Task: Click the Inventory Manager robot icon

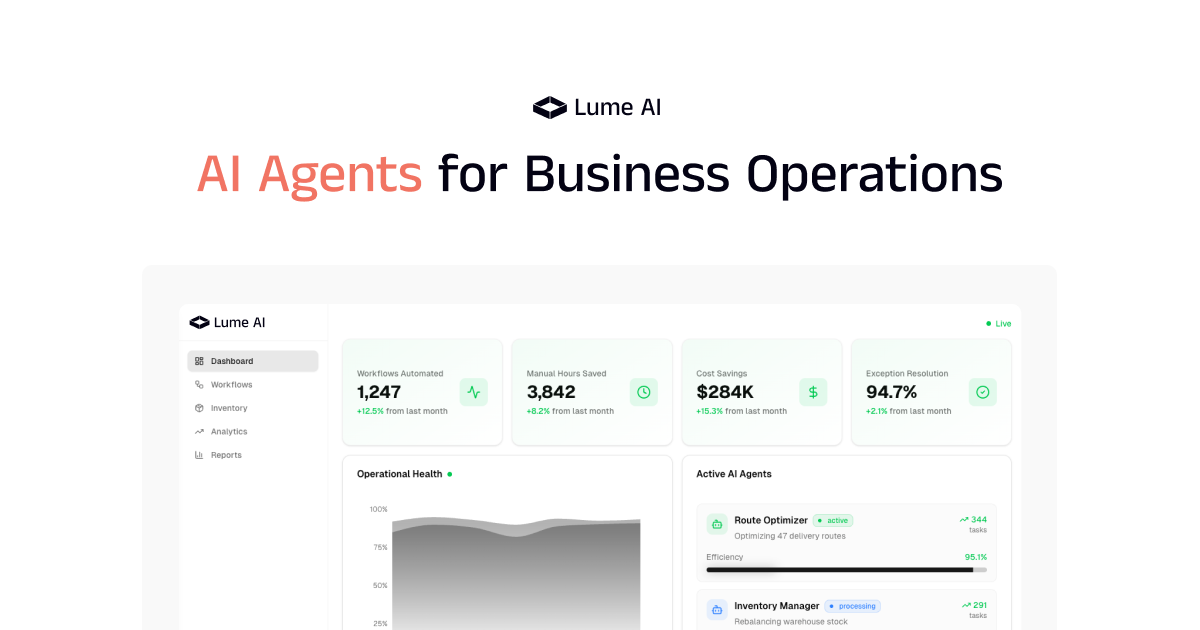Action: (716, 610)
